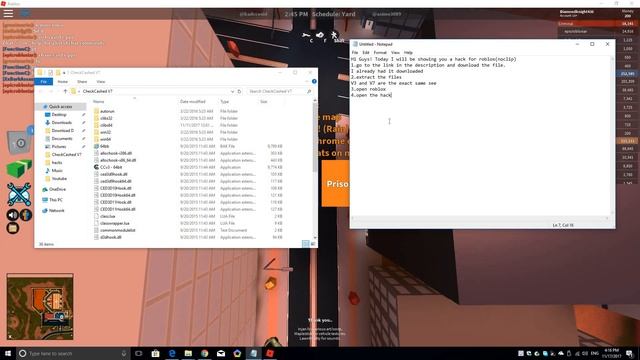Open Notepad Edit menu
Image resolution: width=640 pixels, height=360 pixels.
[366, 53]
